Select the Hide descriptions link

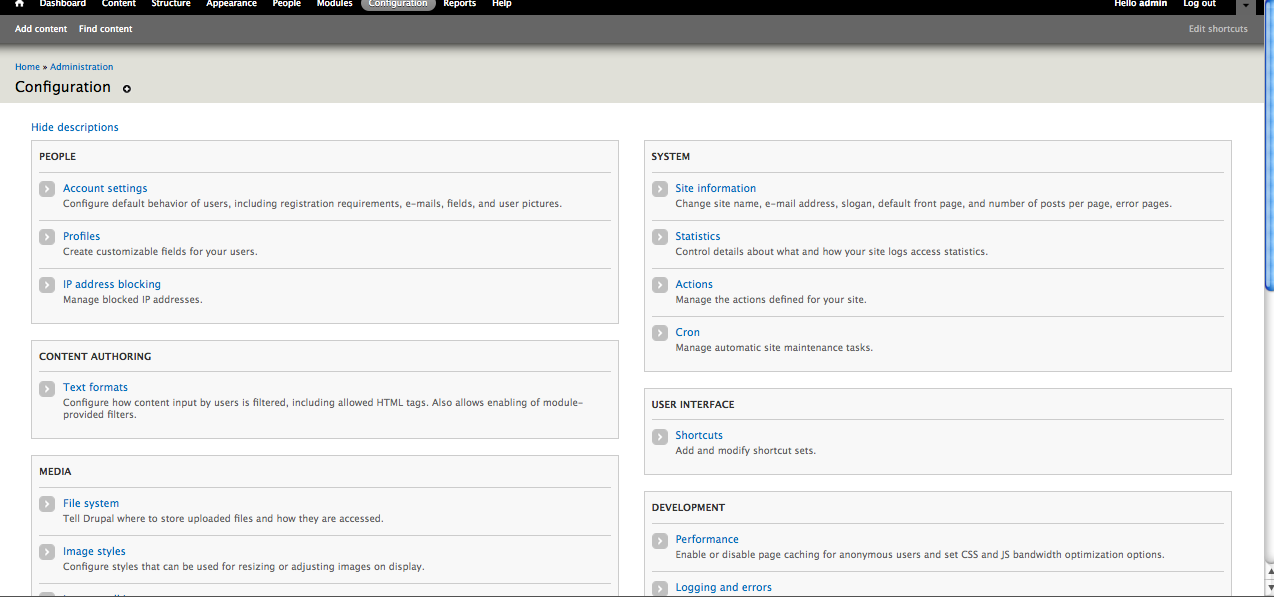(75, 127)
